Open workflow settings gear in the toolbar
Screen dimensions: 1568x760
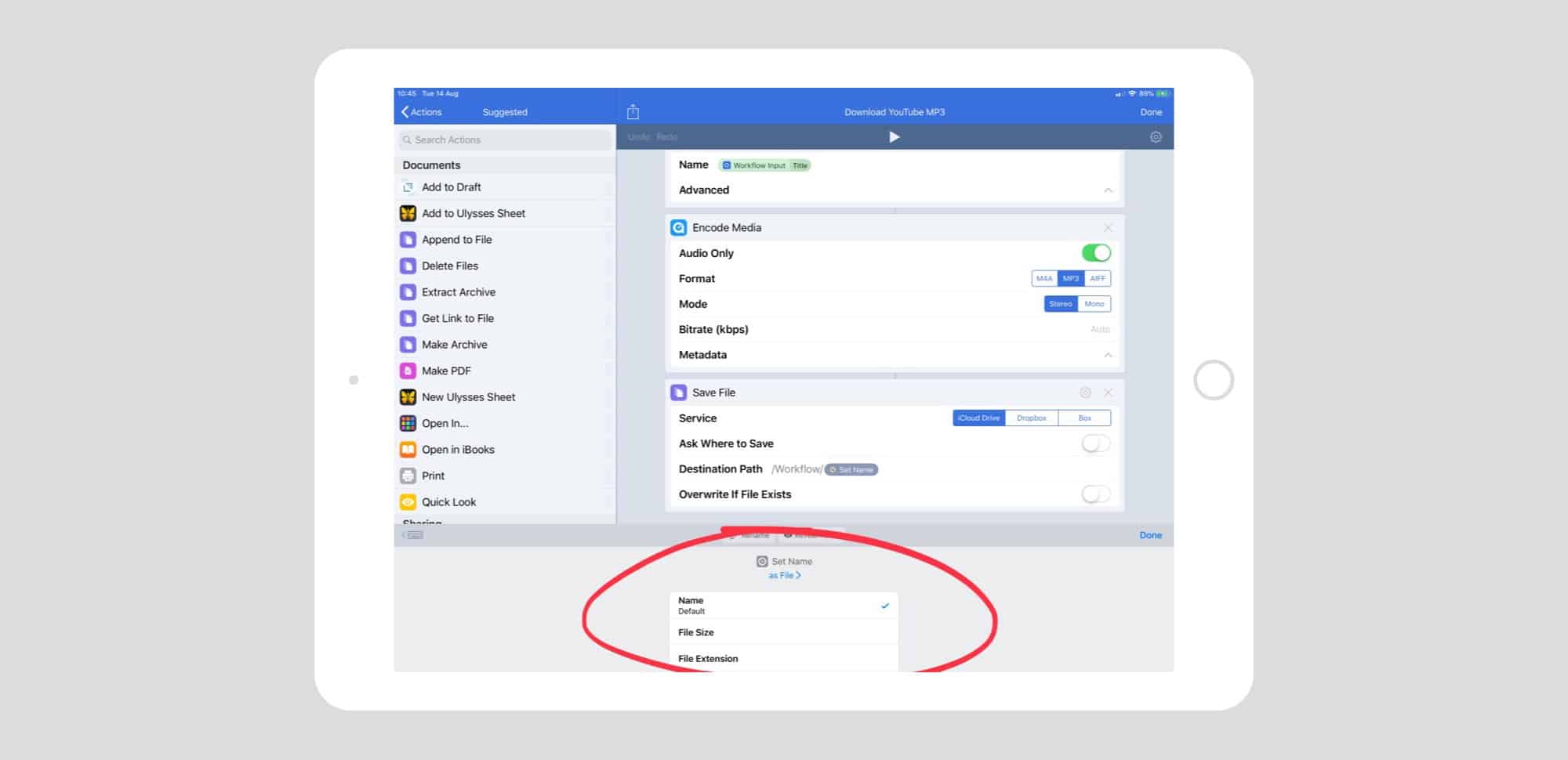point(1156,137)
